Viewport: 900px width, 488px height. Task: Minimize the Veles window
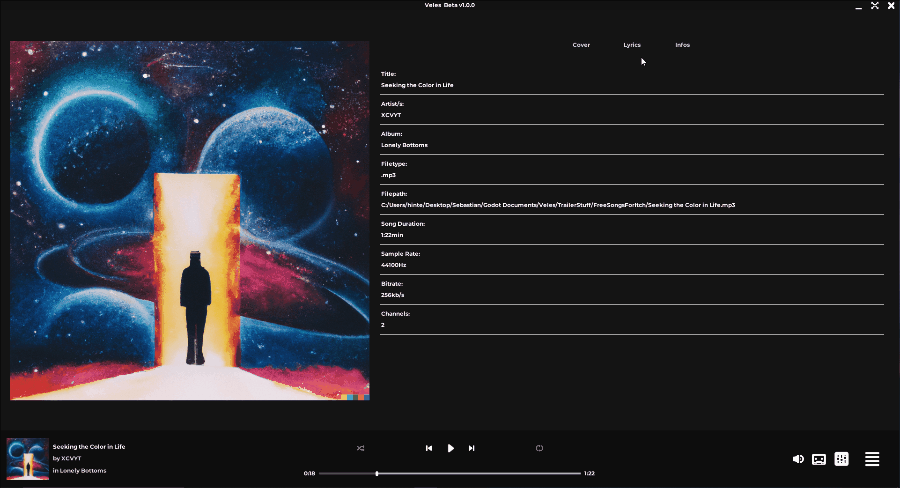pos(859,6)
